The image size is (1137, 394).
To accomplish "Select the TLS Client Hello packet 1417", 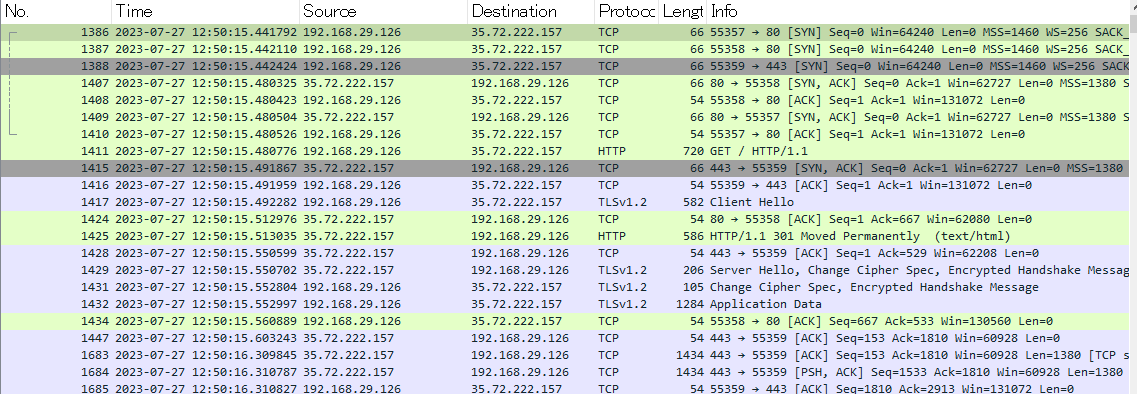I will point(565,202).
